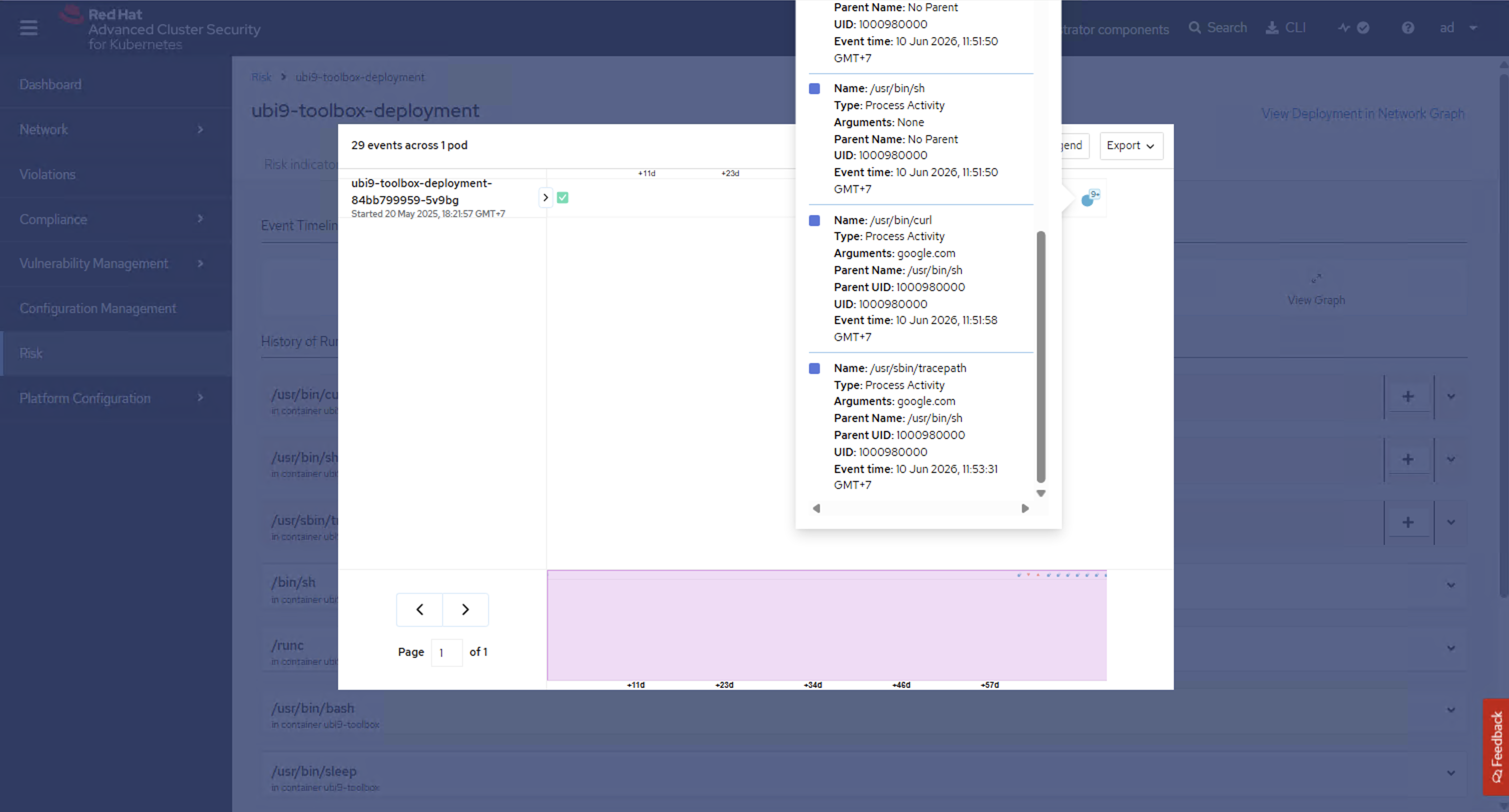The width and height of the screenshot is (1509, 812).
Task: Toggle the green checkbox beside pod name
Action: [562, 197]
